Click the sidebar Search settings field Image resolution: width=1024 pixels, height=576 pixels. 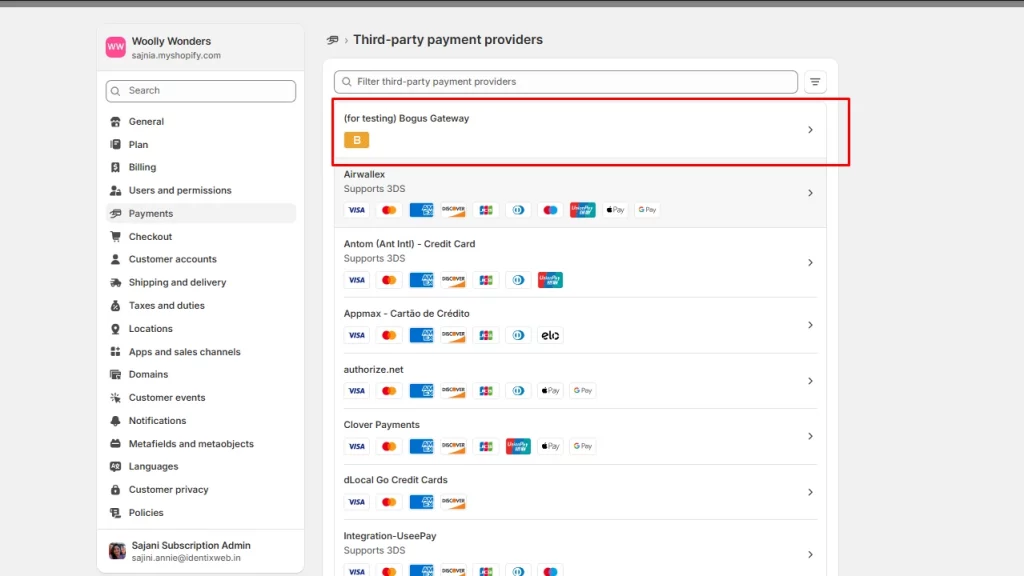click(201, 91)
